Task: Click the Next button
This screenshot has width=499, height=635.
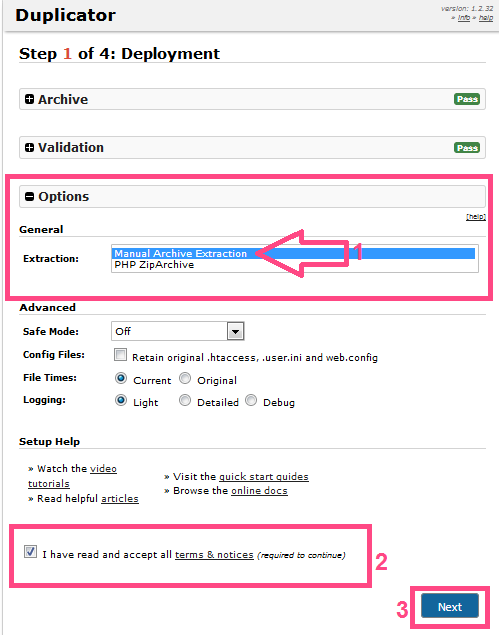Action: [x=450, y=606]
